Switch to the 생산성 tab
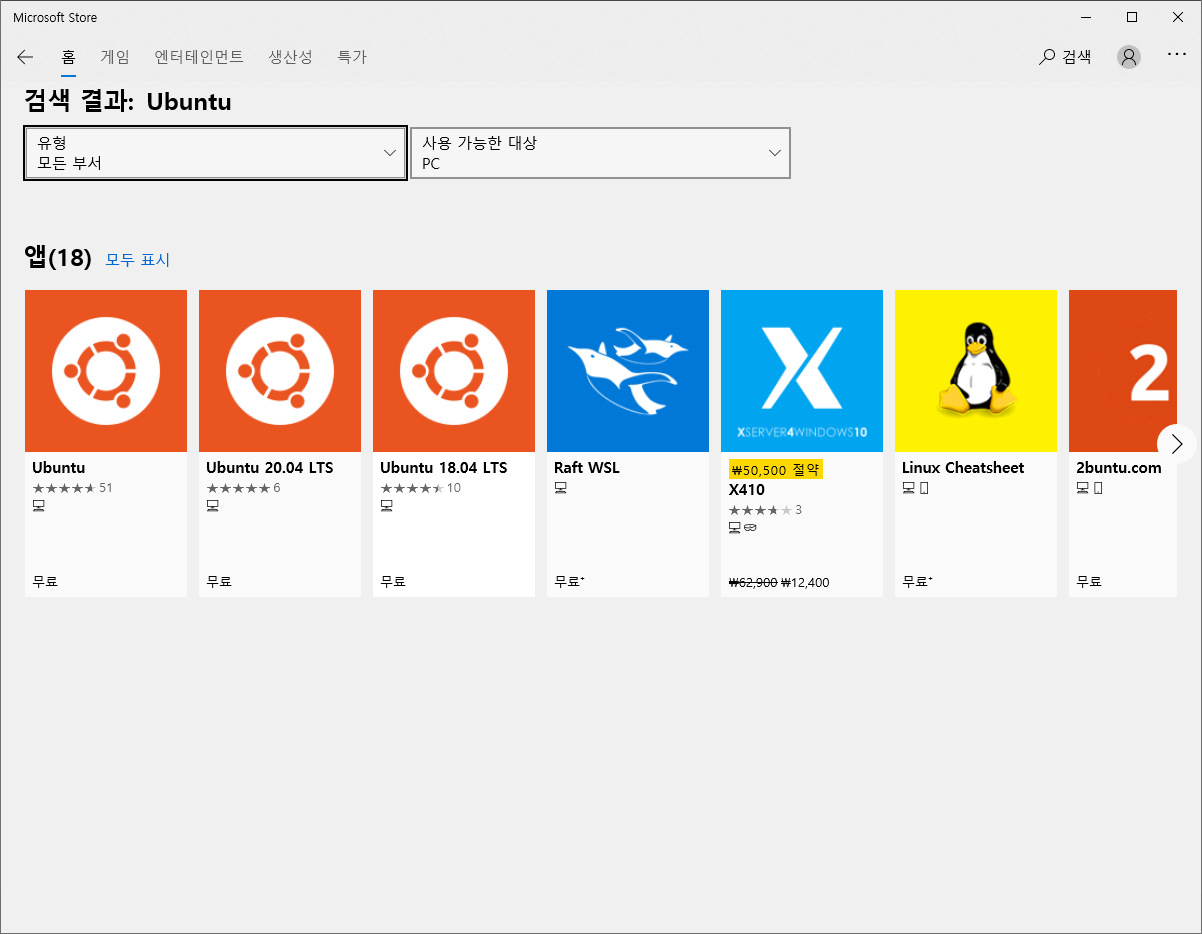Image resolution: width=1202 pixels, height=934 pixels. [x=291, y=57]
